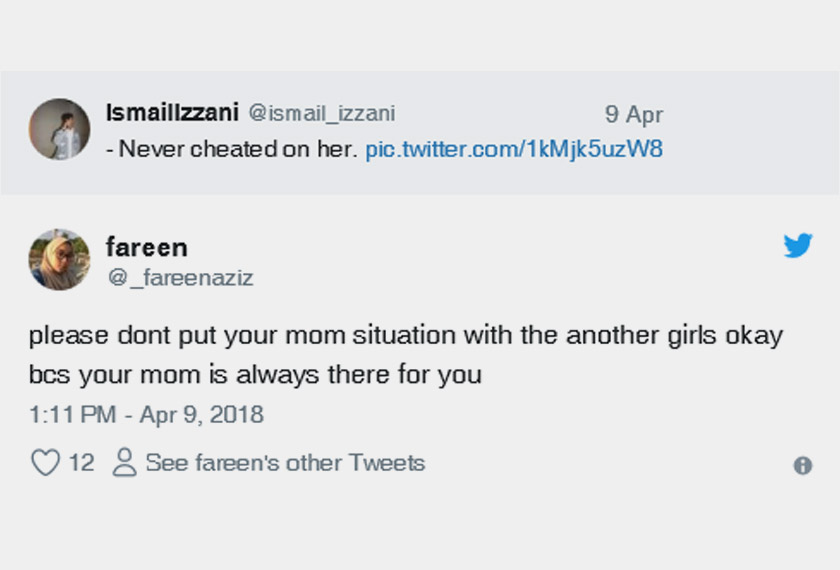This screenshot has height=570, width=840.
Task: Open the 1:11 PM - Apr 9, 2018 timestamp
Action: click(146, 414)
